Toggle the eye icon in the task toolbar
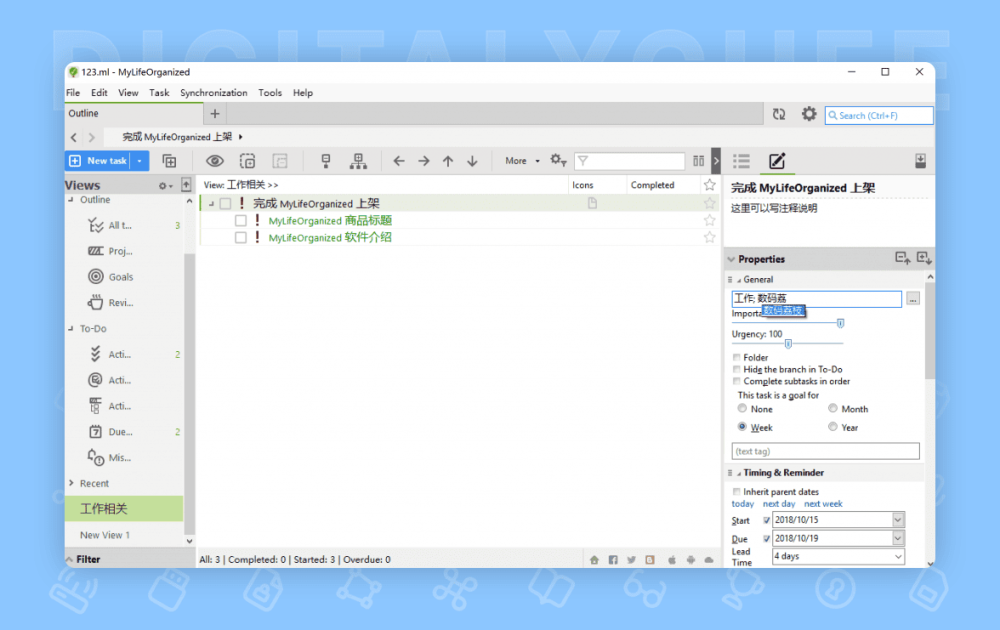This screenshot has height=630, width=1000. pyautogui.click(x=214, y=161)
